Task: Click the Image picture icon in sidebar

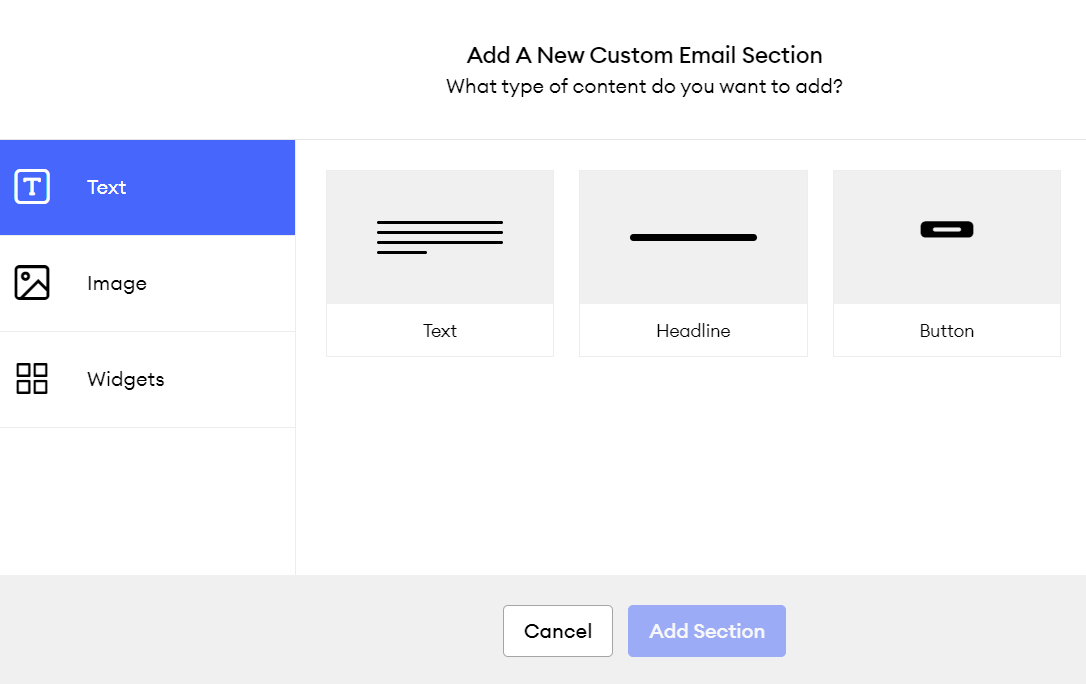Action: [x=31, y=283]
